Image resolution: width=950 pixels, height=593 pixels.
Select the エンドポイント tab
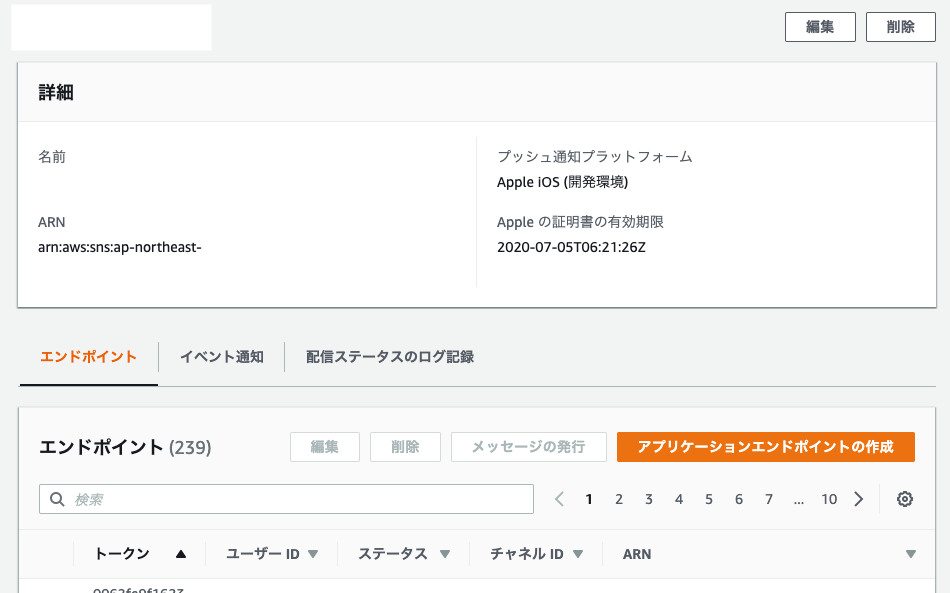88,357
